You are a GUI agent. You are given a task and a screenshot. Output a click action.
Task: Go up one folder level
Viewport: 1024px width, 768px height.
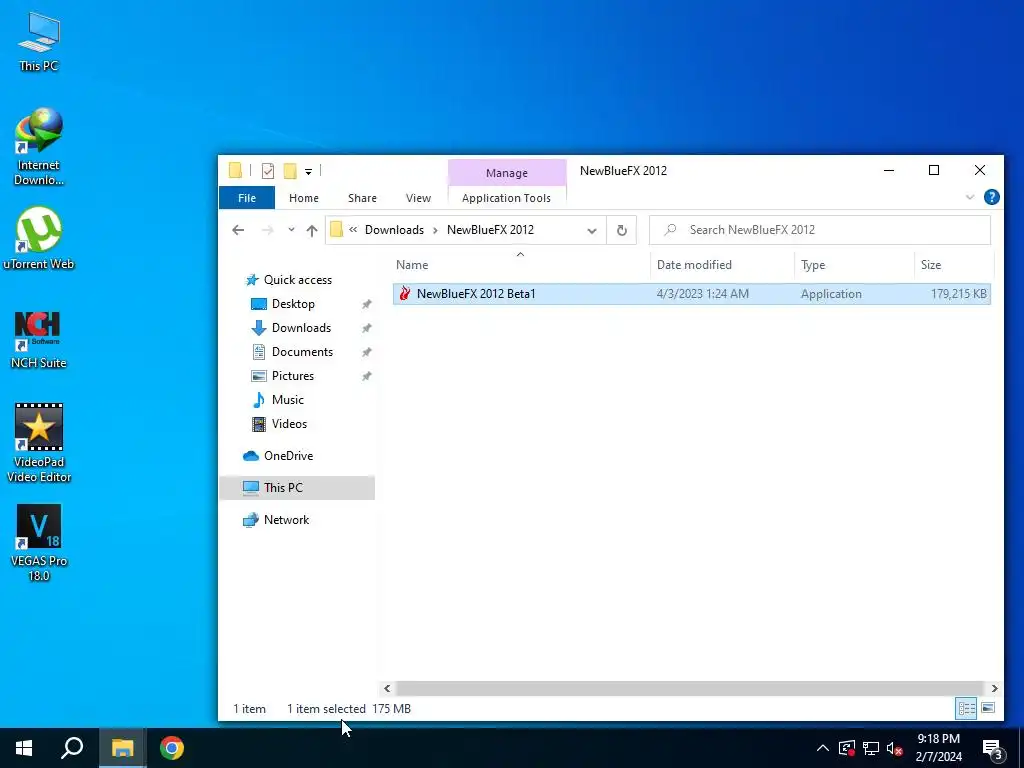pyautogui.click(x=312, y=230)
